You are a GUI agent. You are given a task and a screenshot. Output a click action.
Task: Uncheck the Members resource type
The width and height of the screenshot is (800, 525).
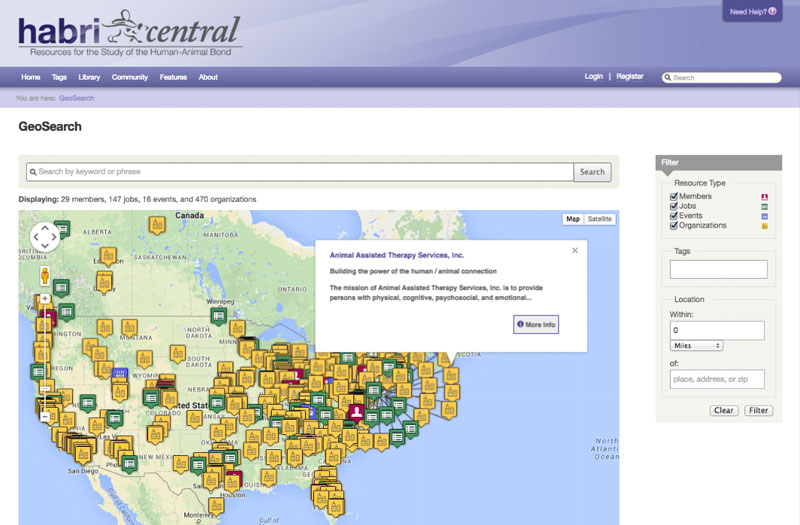[x=673, y=196]
